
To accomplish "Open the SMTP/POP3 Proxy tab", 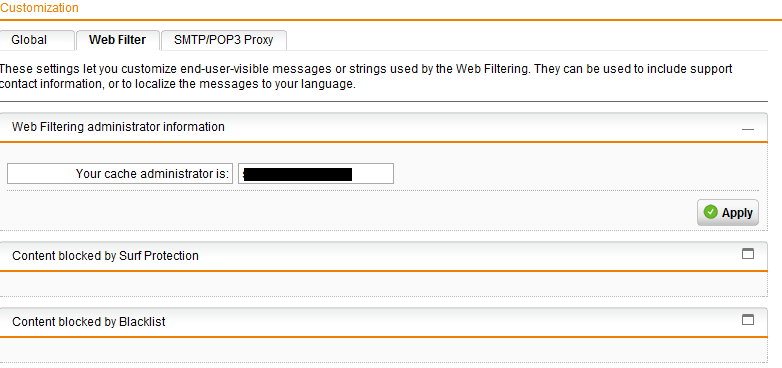I will pos(224,40).
